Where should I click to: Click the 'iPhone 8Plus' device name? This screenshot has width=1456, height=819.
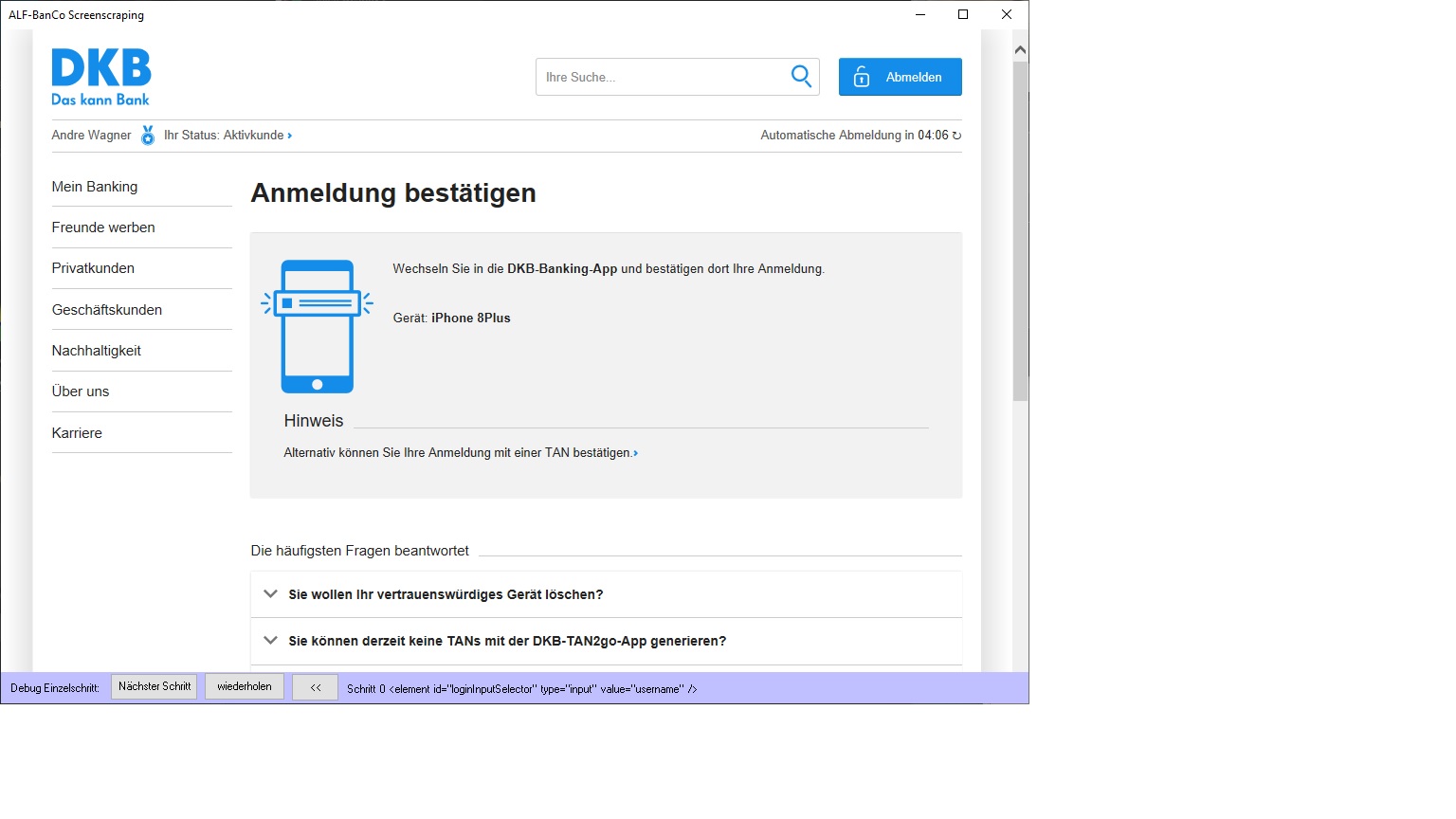coord(471,318)
